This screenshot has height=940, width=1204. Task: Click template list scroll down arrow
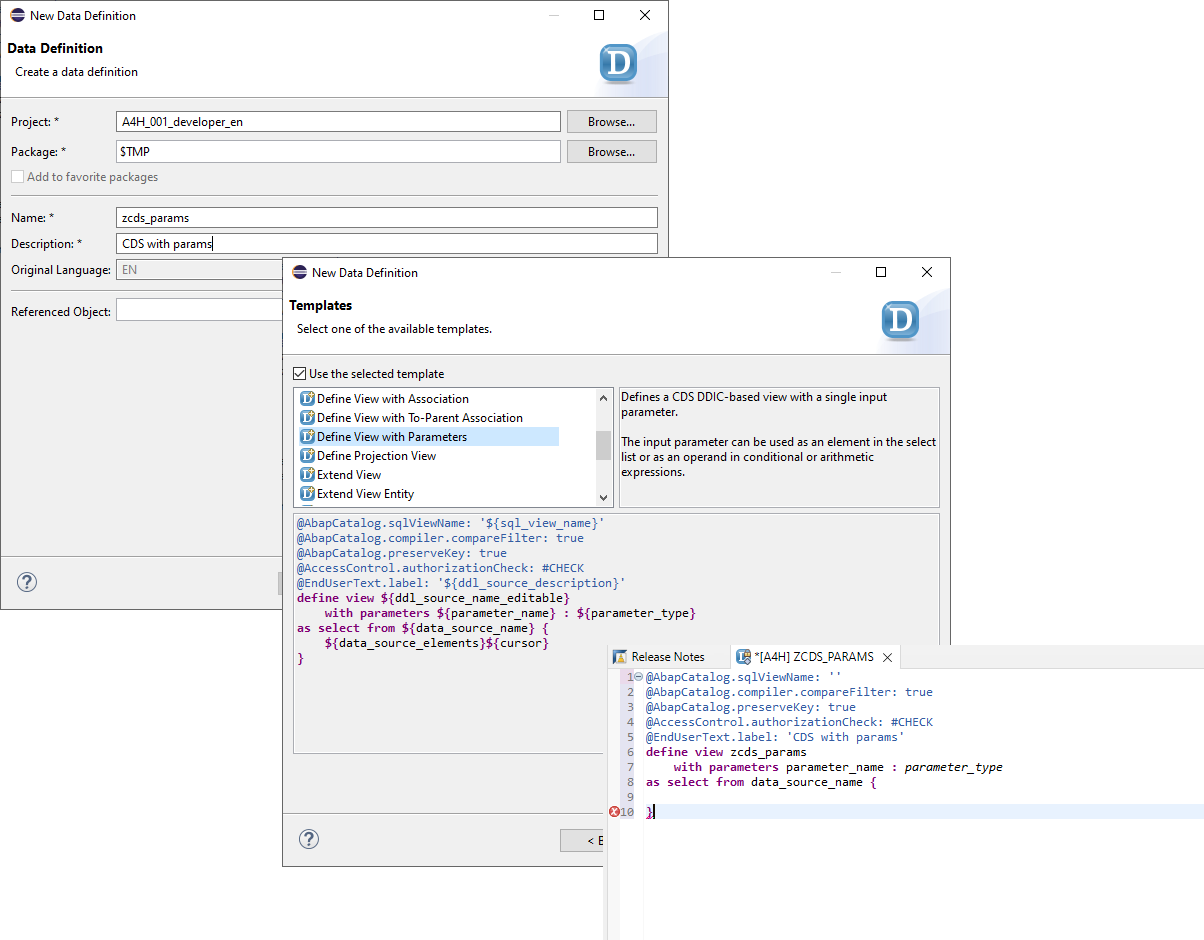click(603, 497)
